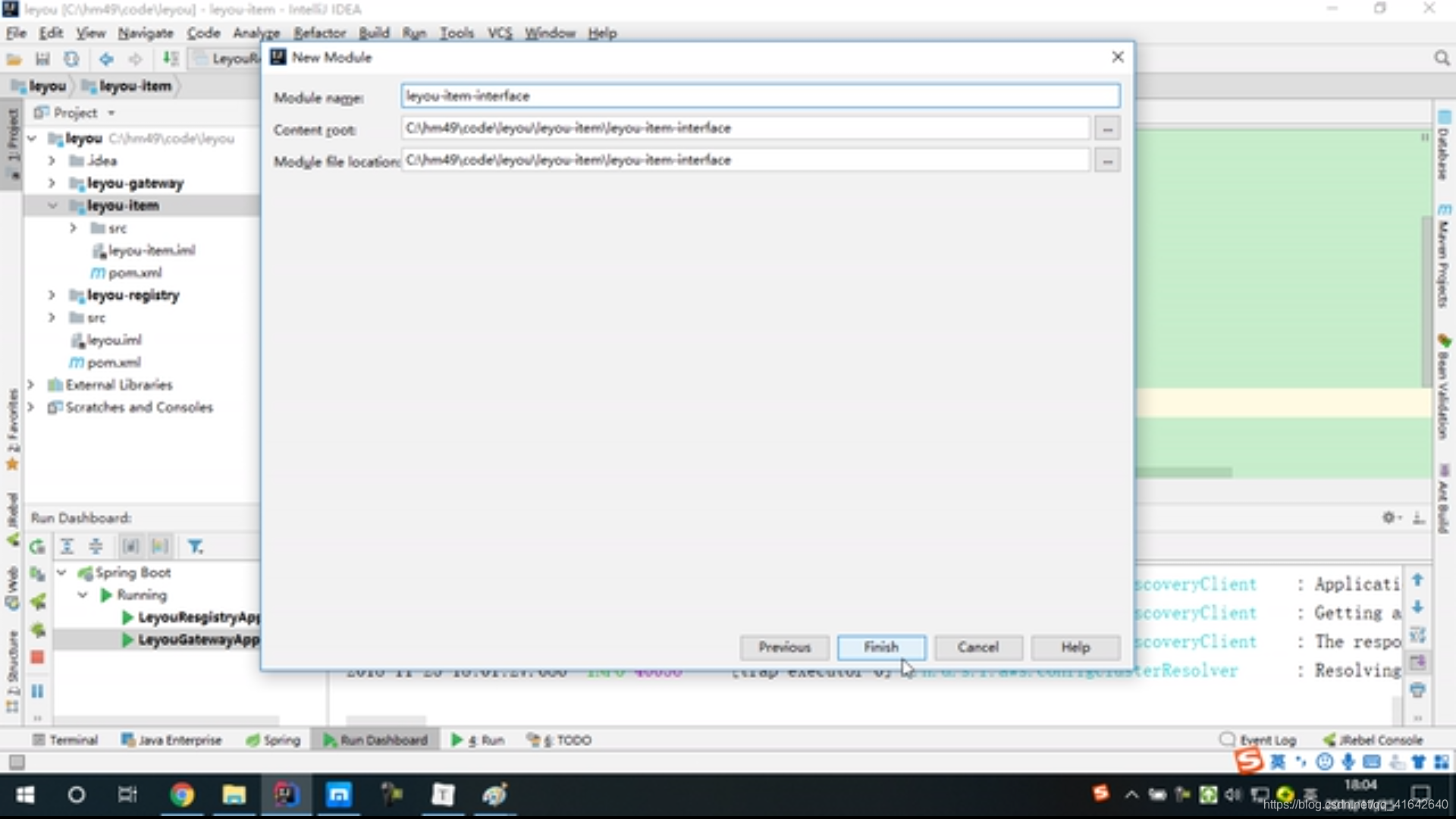
Task: Browse for Module file location
Action: (x=1107, y=161)
